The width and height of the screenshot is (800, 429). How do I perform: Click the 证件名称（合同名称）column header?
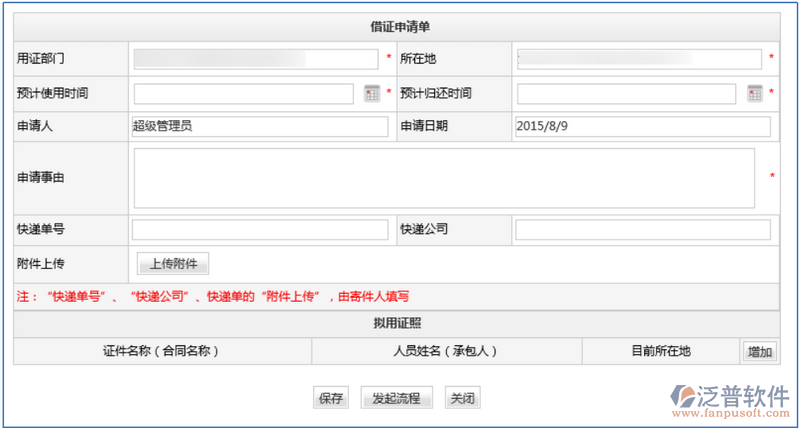(x=162, y=351)
